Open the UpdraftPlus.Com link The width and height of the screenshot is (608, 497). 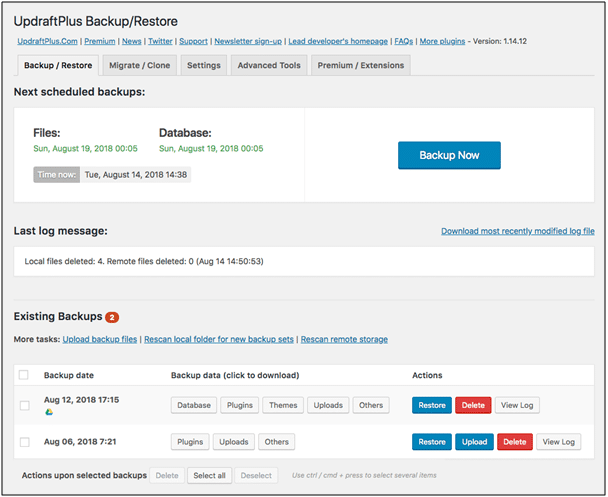(47, 41)
